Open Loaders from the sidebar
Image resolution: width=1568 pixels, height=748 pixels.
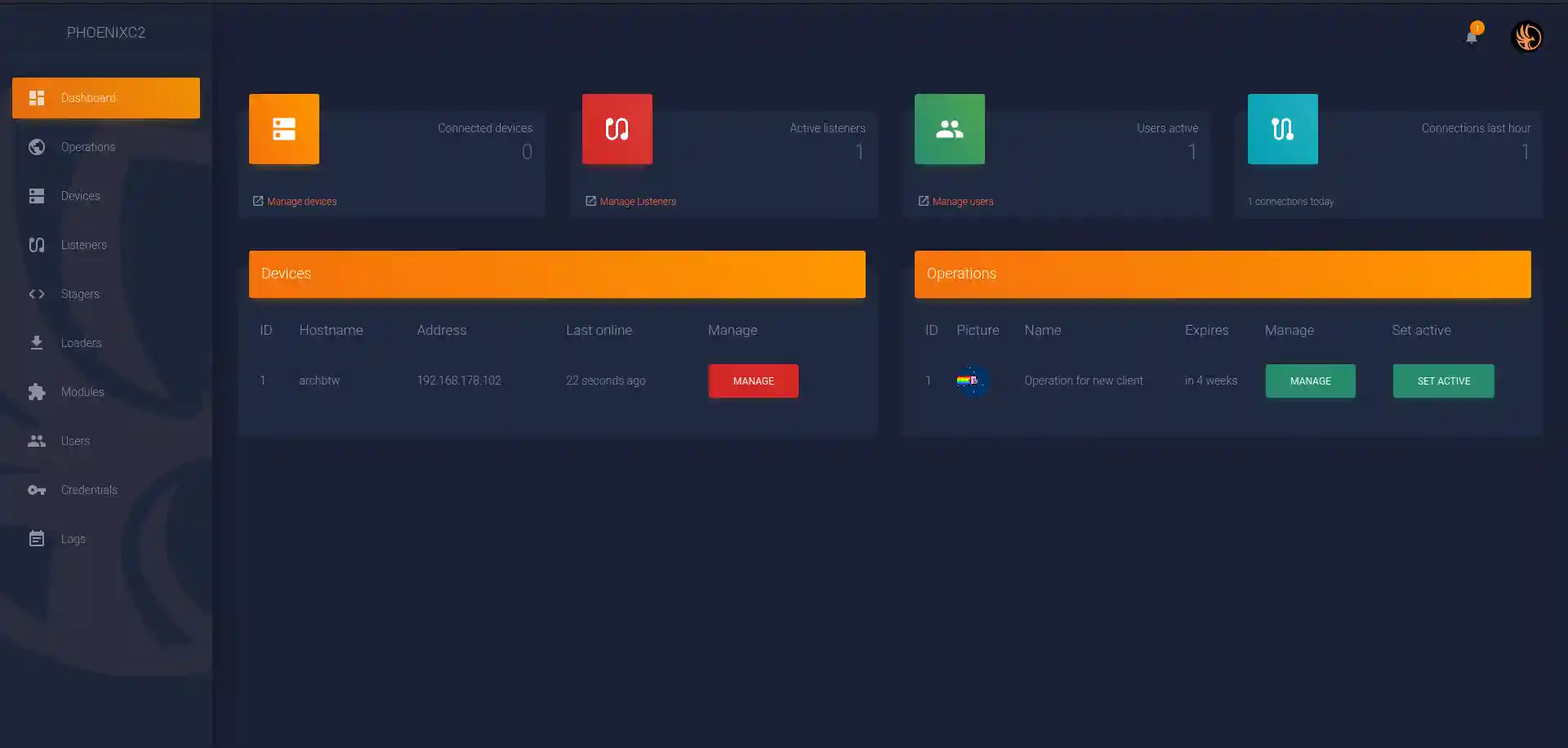tap(106, 343)
